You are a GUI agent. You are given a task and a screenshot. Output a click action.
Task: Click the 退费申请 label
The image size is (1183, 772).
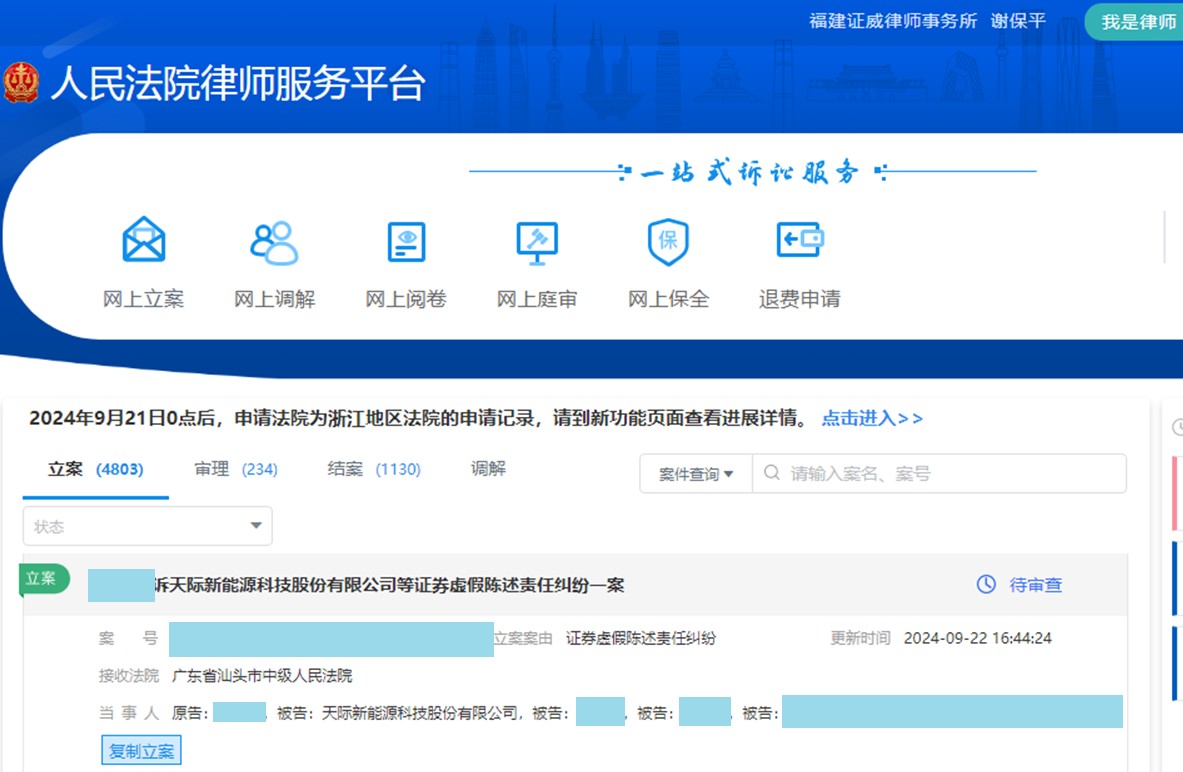tap(800, 300)
